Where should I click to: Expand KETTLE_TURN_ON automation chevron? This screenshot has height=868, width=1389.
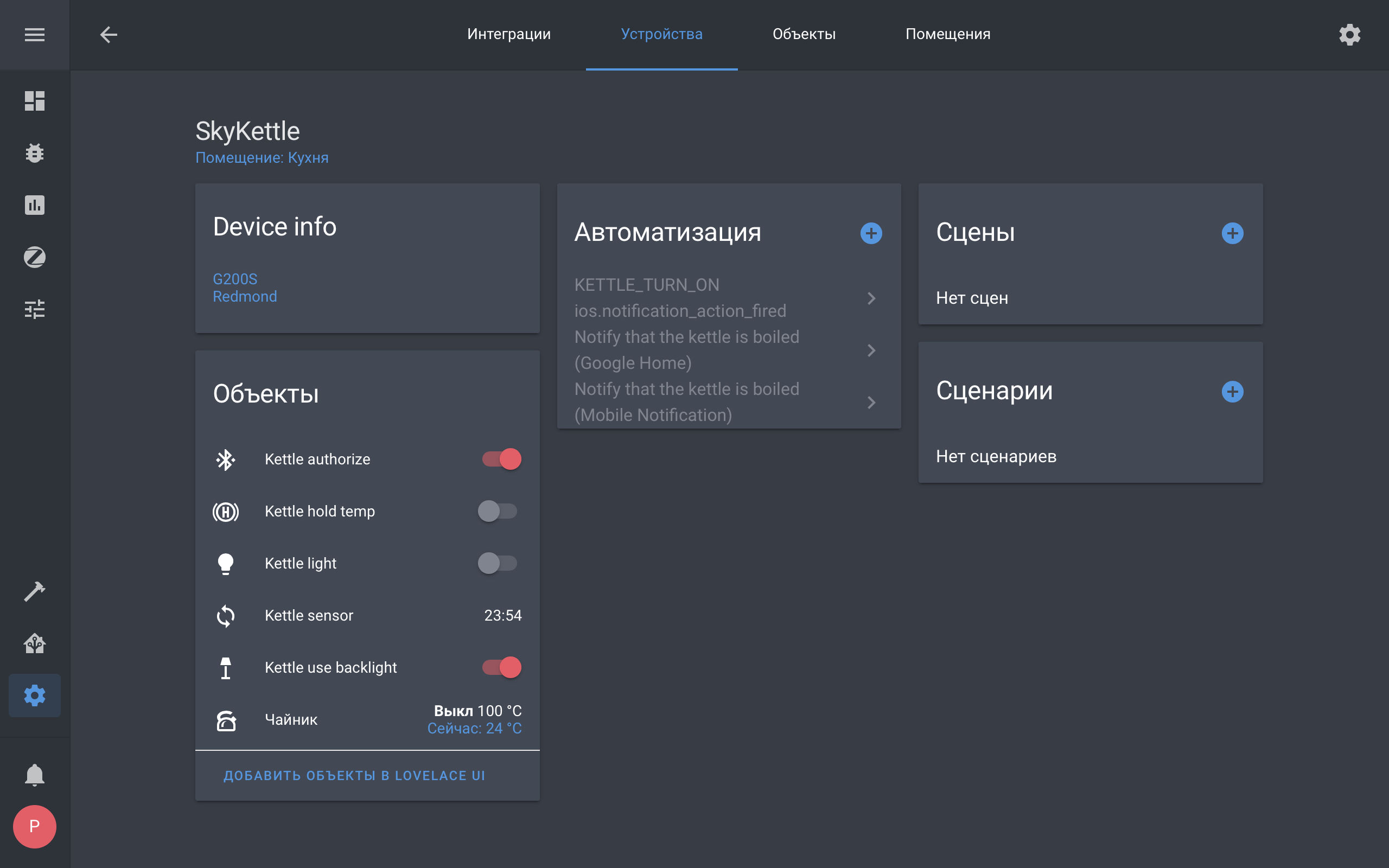871,298
